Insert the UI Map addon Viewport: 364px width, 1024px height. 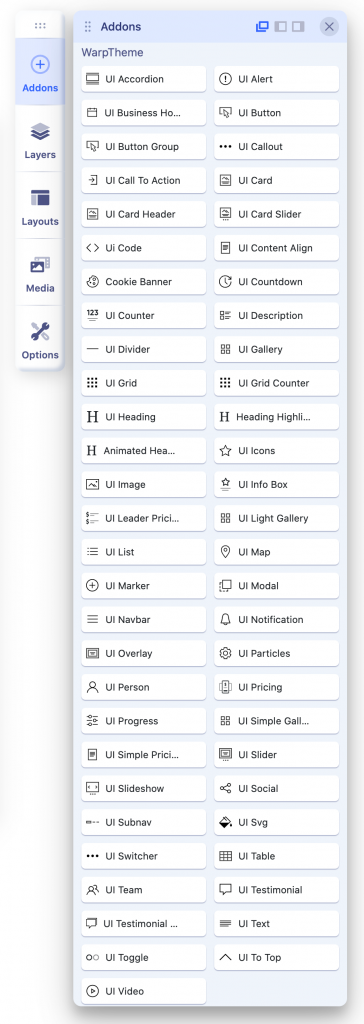(x=276, y=552)
